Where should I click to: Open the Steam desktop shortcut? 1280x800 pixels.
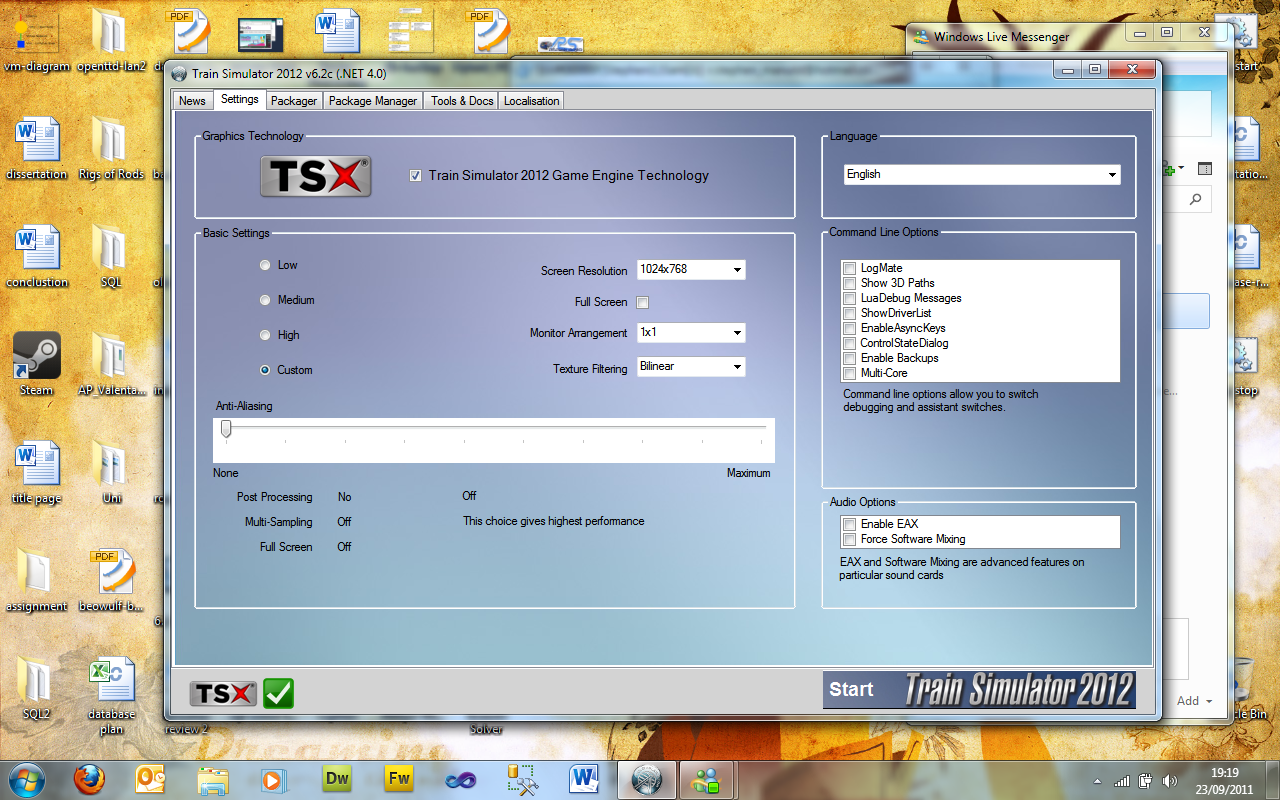37,356
